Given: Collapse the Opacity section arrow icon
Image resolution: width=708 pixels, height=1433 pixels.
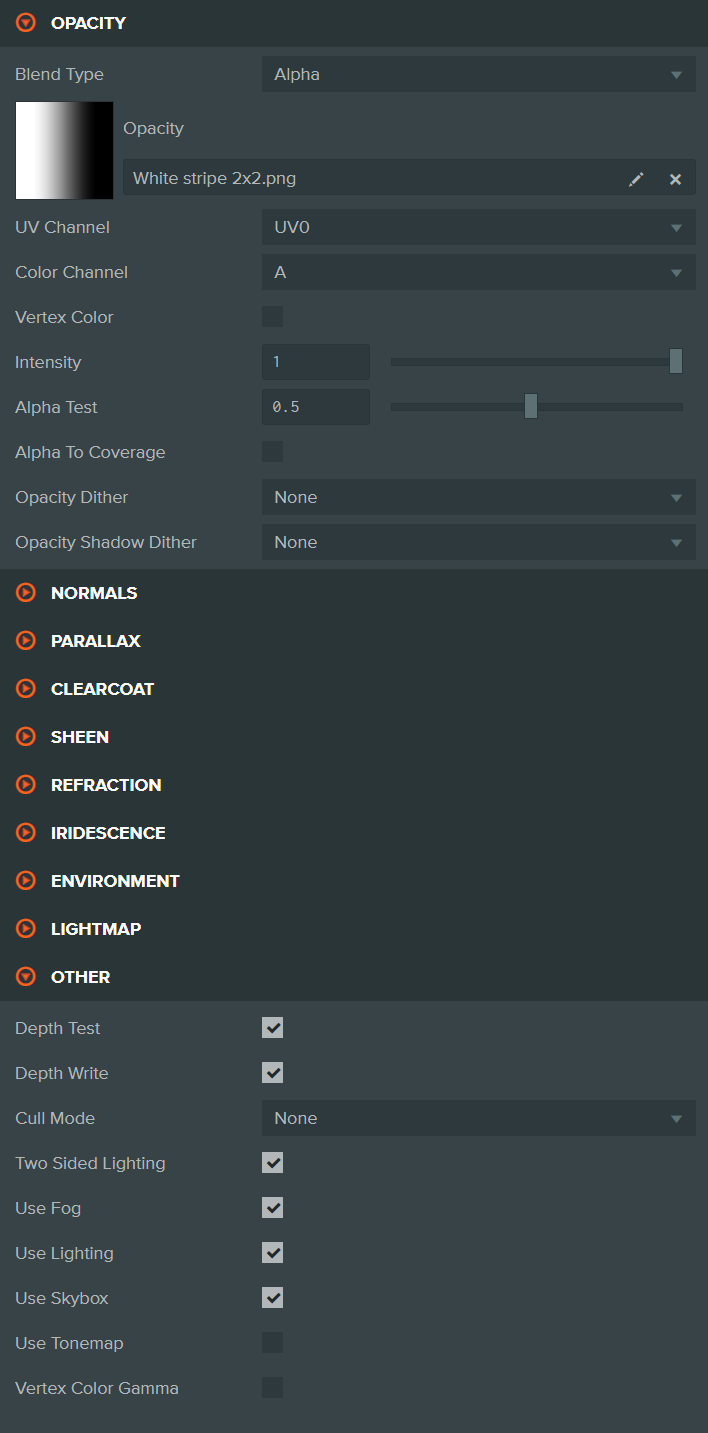Looking at the screenshot, I should point(26,22).
